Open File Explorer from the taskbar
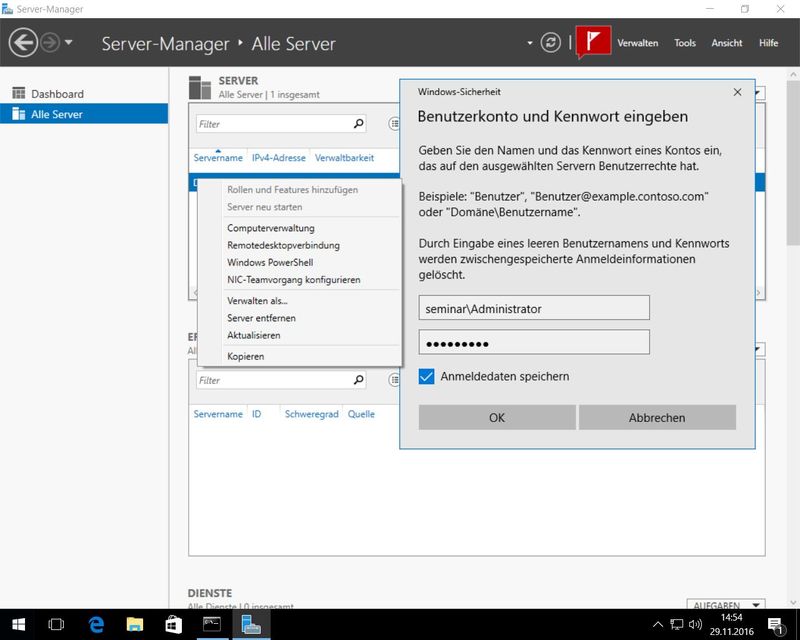Image resolution: width=800 pixels, height=640 pixels. [x=135, y=625]
